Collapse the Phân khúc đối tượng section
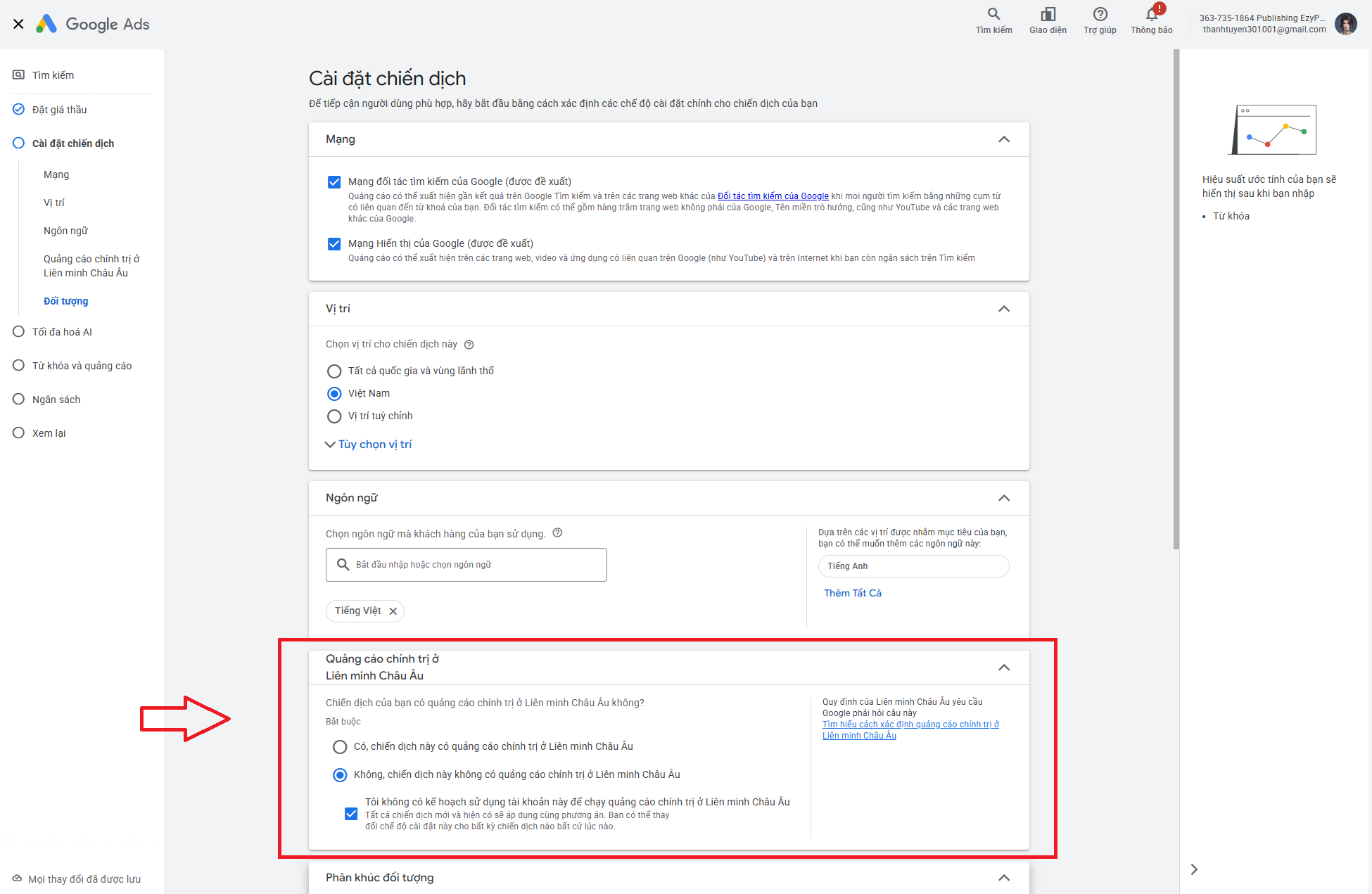The width and height of the screenshot is (1372, 894). click(x=1004, y=878)
